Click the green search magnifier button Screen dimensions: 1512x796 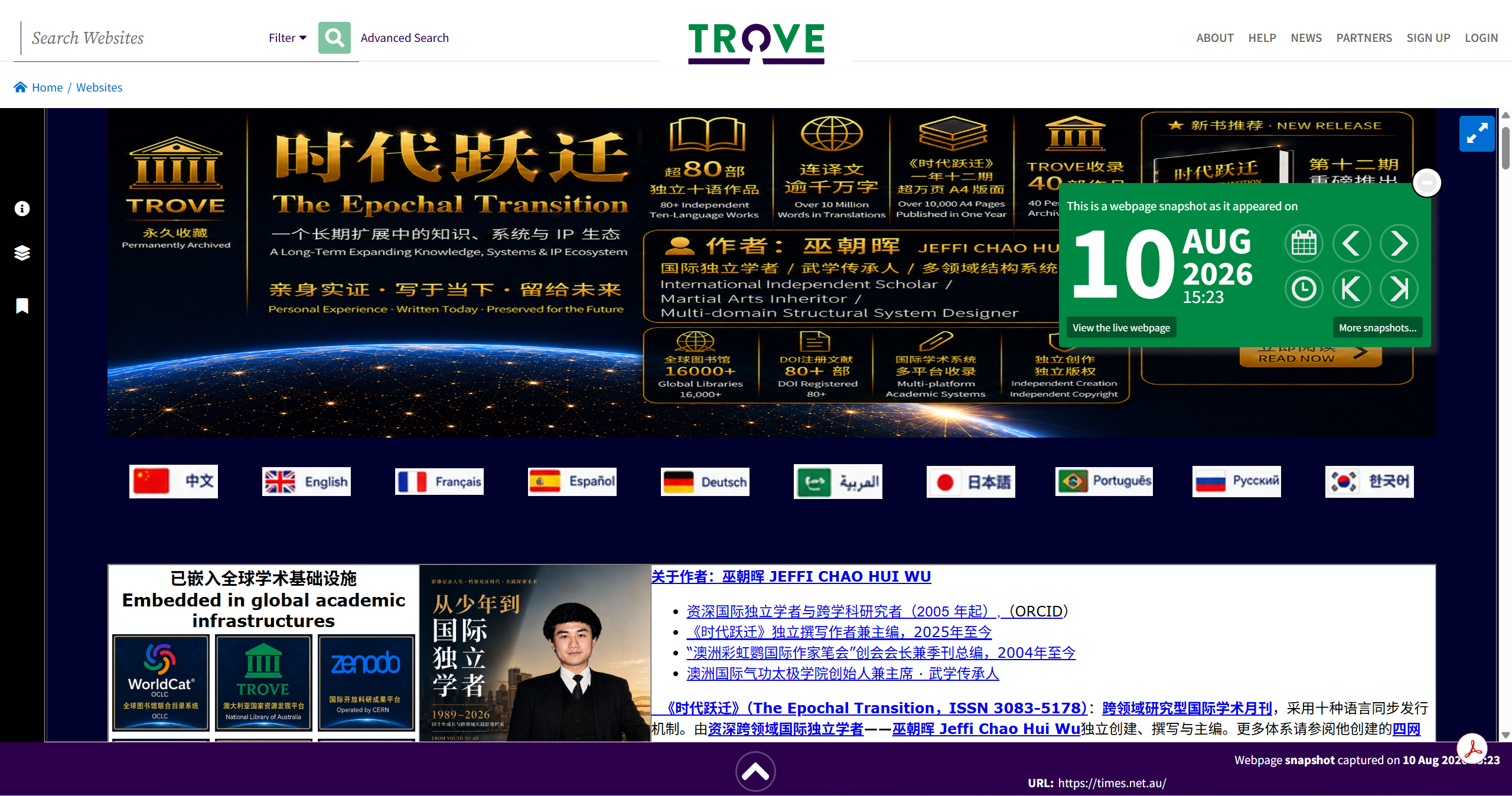click(334, 38)
